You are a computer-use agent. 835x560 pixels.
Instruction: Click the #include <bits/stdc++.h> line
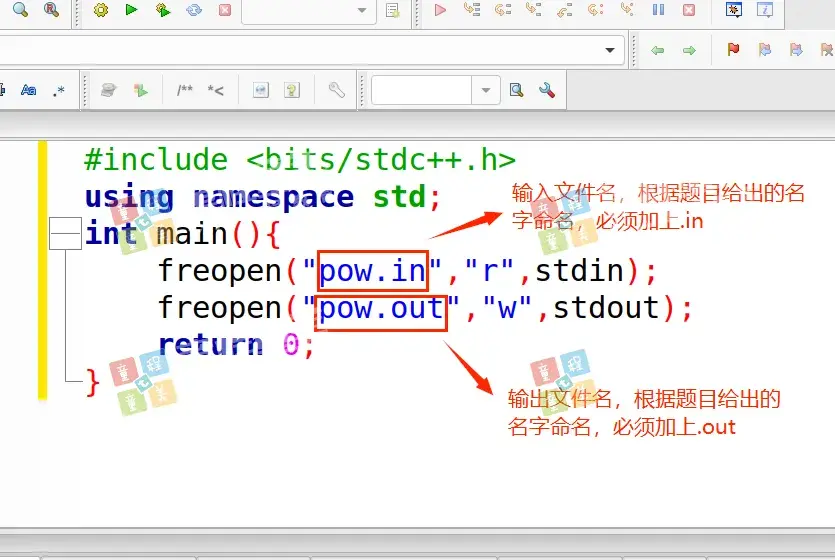[300, 160]
